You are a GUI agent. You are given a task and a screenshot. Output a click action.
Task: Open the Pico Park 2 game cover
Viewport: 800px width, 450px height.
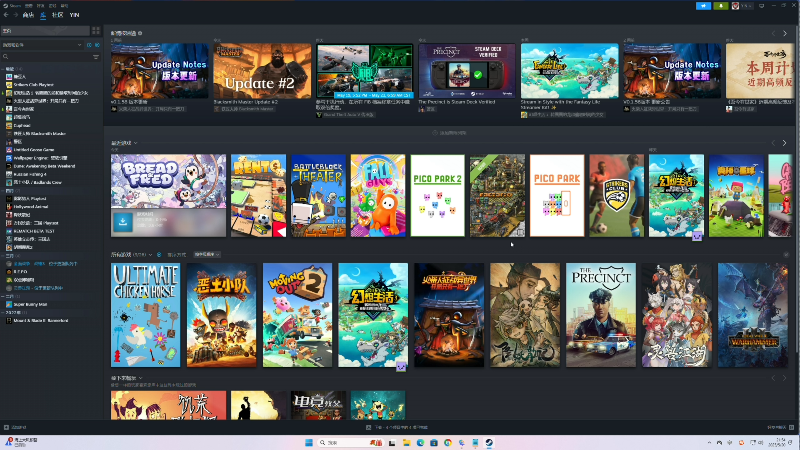438,196
